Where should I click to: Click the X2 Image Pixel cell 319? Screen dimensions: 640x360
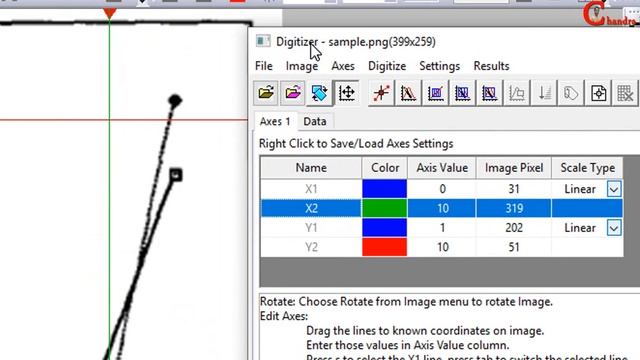(x=514, y=209)
